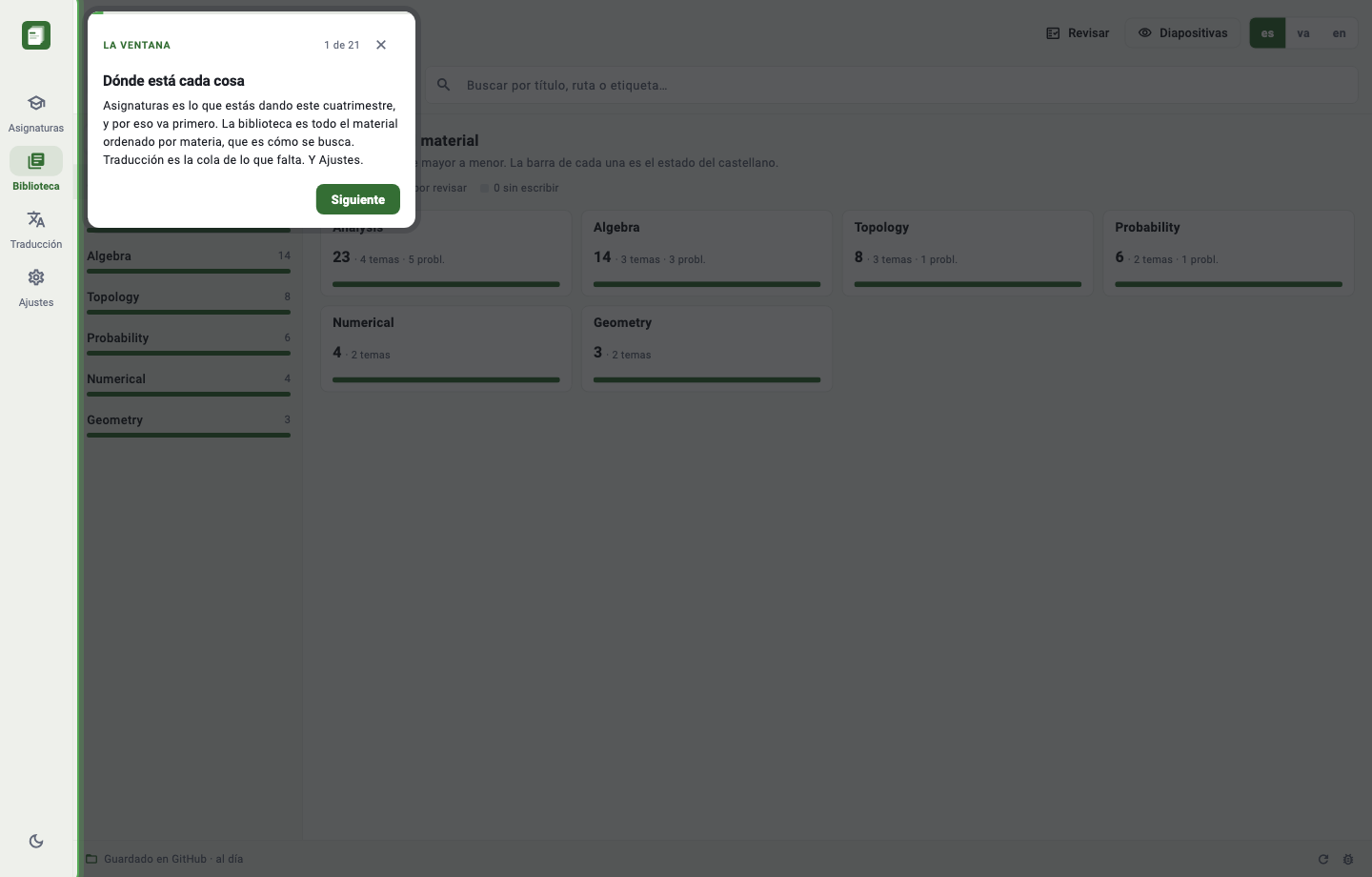Open the Numerical card

click(446, 348)
